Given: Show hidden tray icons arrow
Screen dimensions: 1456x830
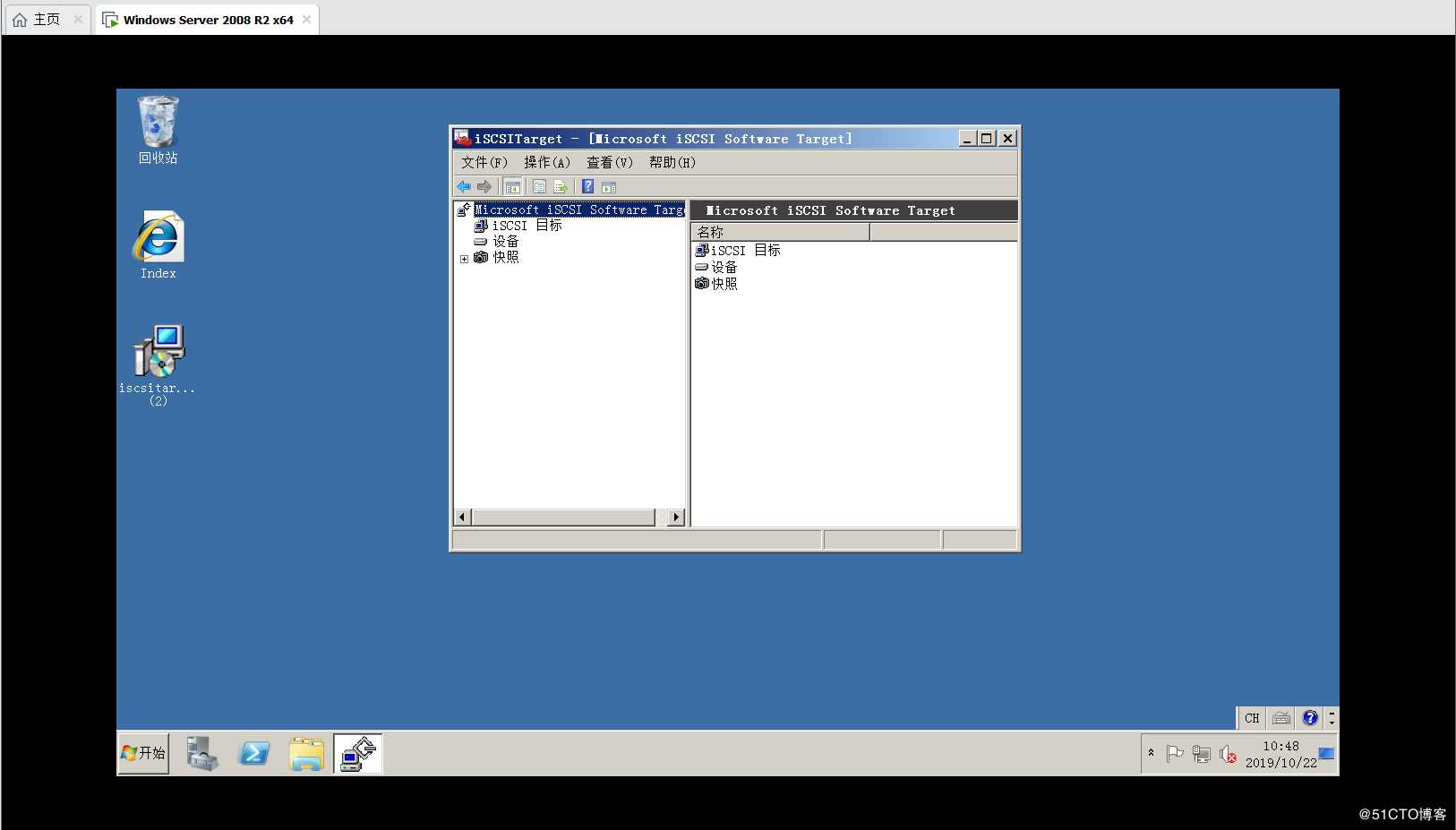Looking at the screenshot, I should point(1152,753).
